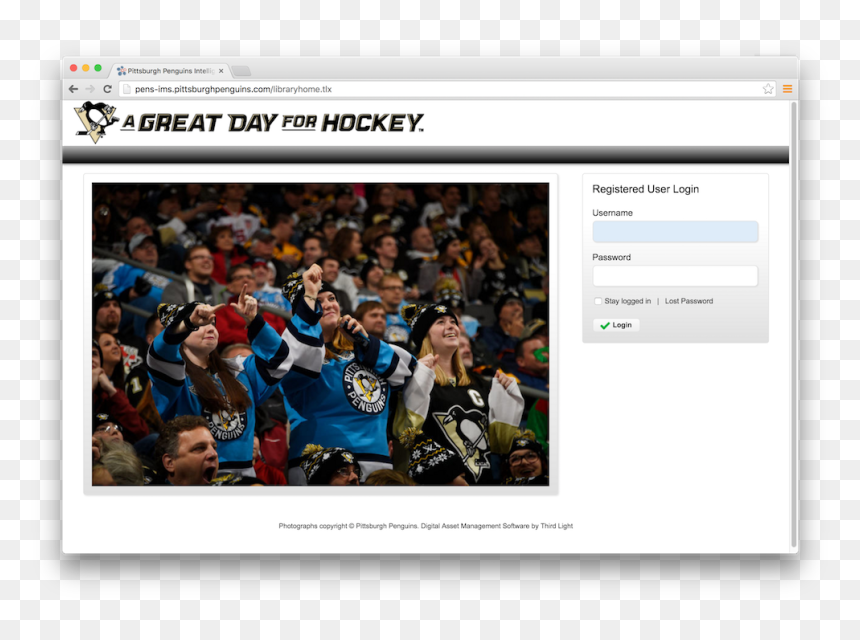This screenshot has height=640, width=860.
Task: Click the browser back arrow
Action: pos(73,89)
